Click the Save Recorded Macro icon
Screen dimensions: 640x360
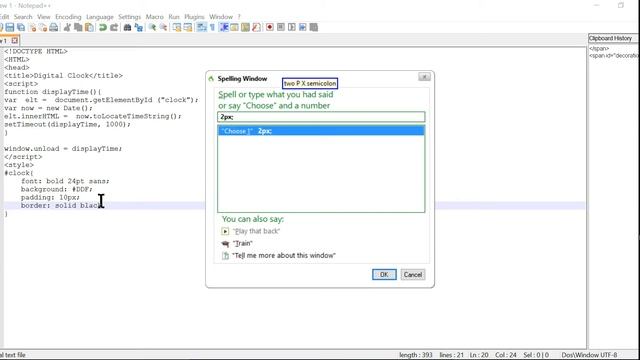pyautogui.click(x=313, y=27)
